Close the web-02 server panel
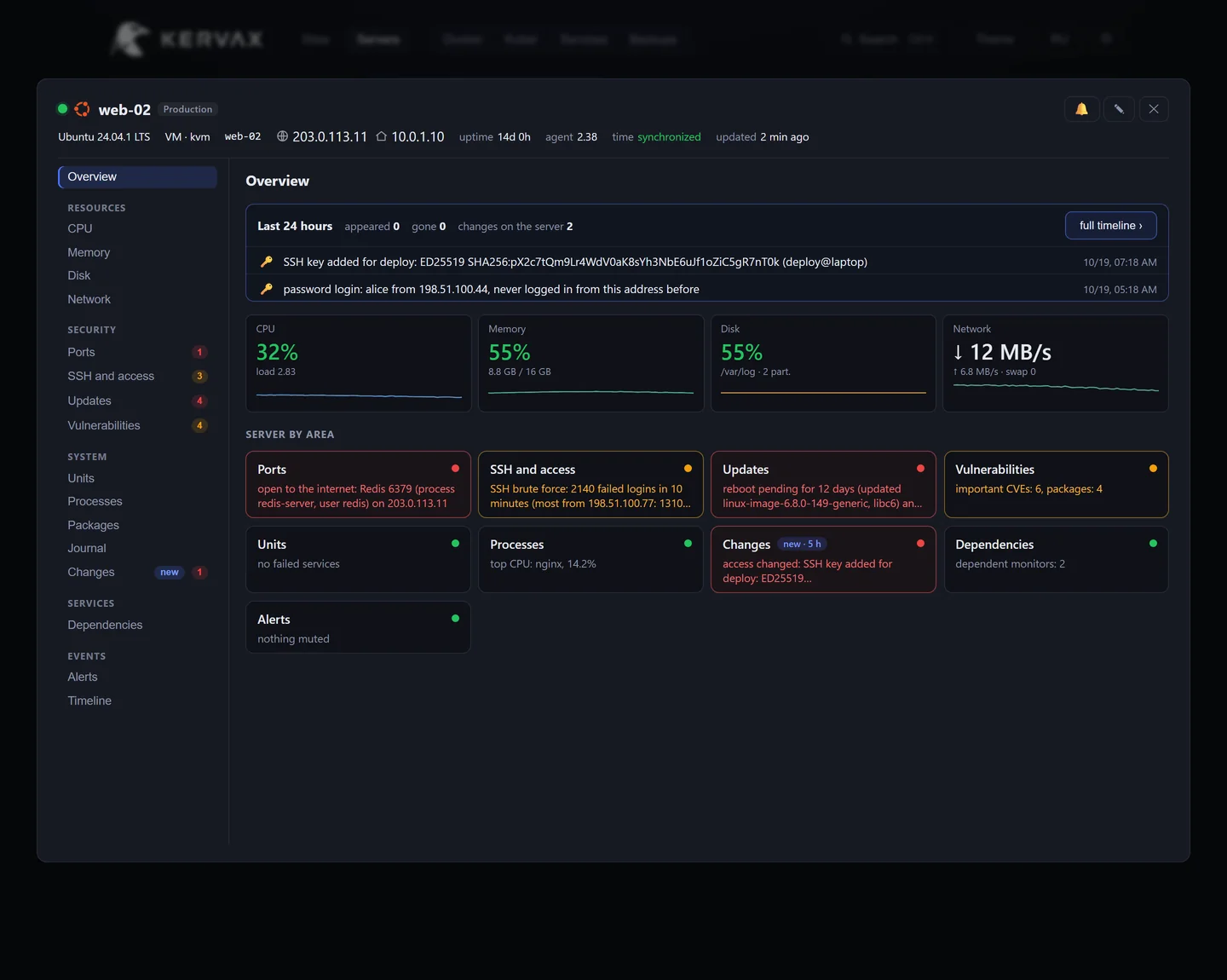The height and width of the screenshot is (980, 1227). tap(1154, 109)
